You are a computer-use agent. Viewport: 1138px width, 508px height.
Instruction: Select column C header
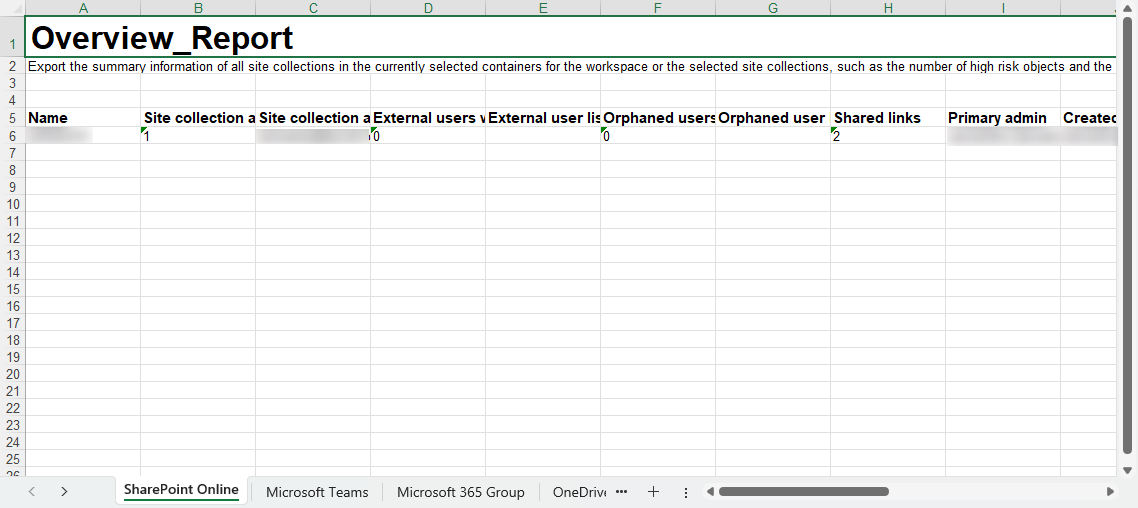(x=313, y=8)
